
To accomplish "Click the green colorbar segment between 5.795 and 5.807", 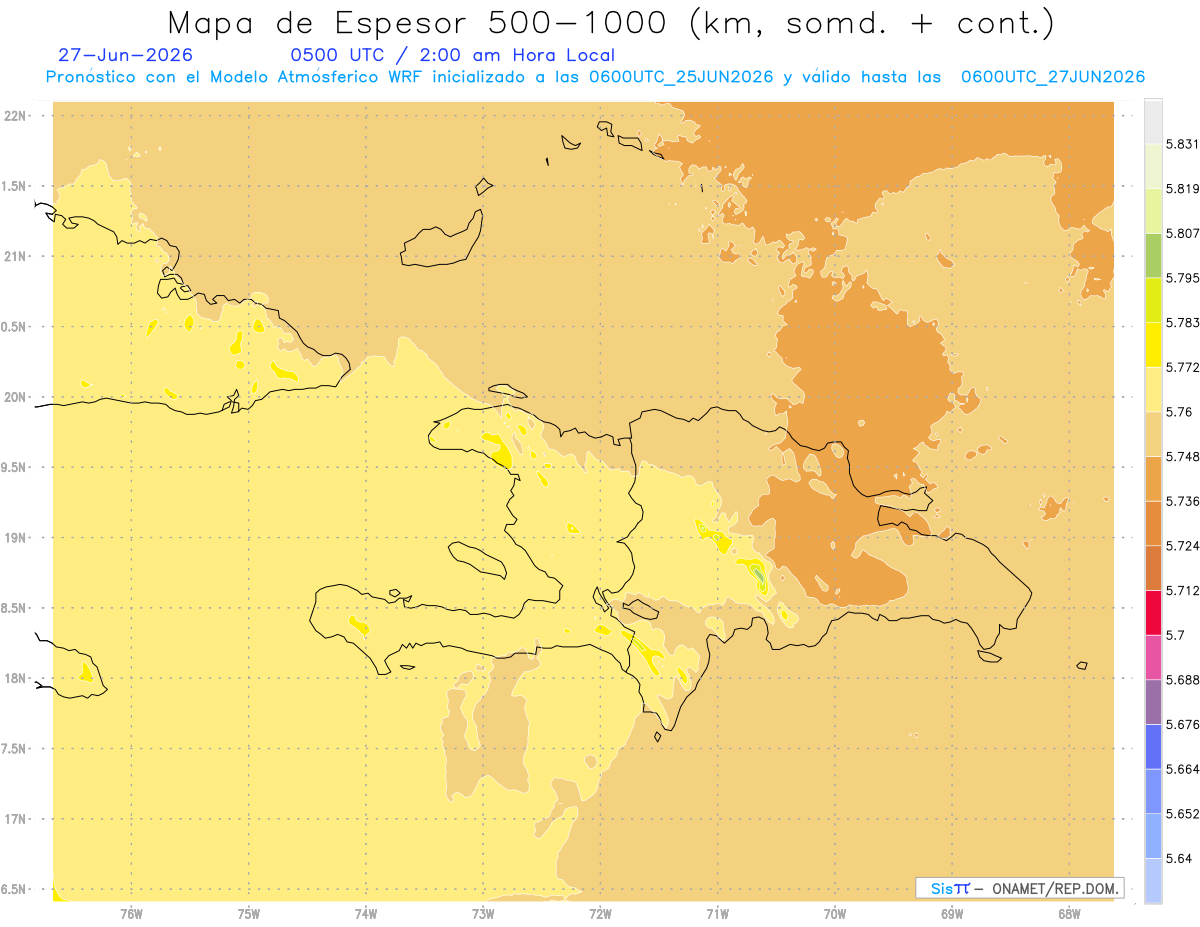I will point(1153,255).
